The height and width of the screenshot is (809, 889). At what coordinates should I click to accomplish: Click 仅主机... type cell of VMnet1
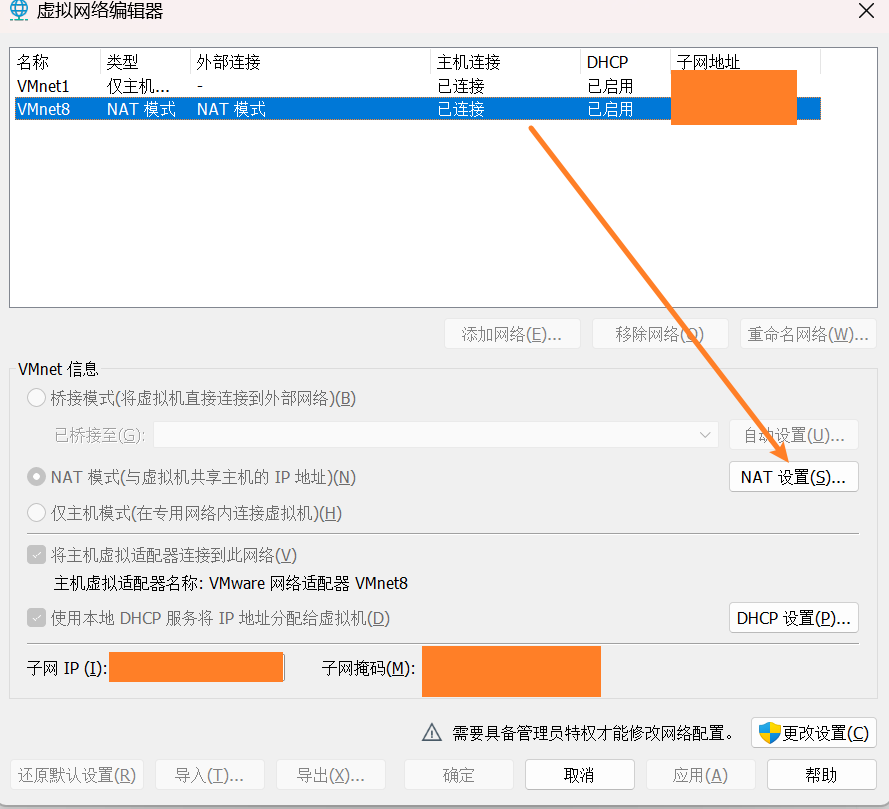138,86
